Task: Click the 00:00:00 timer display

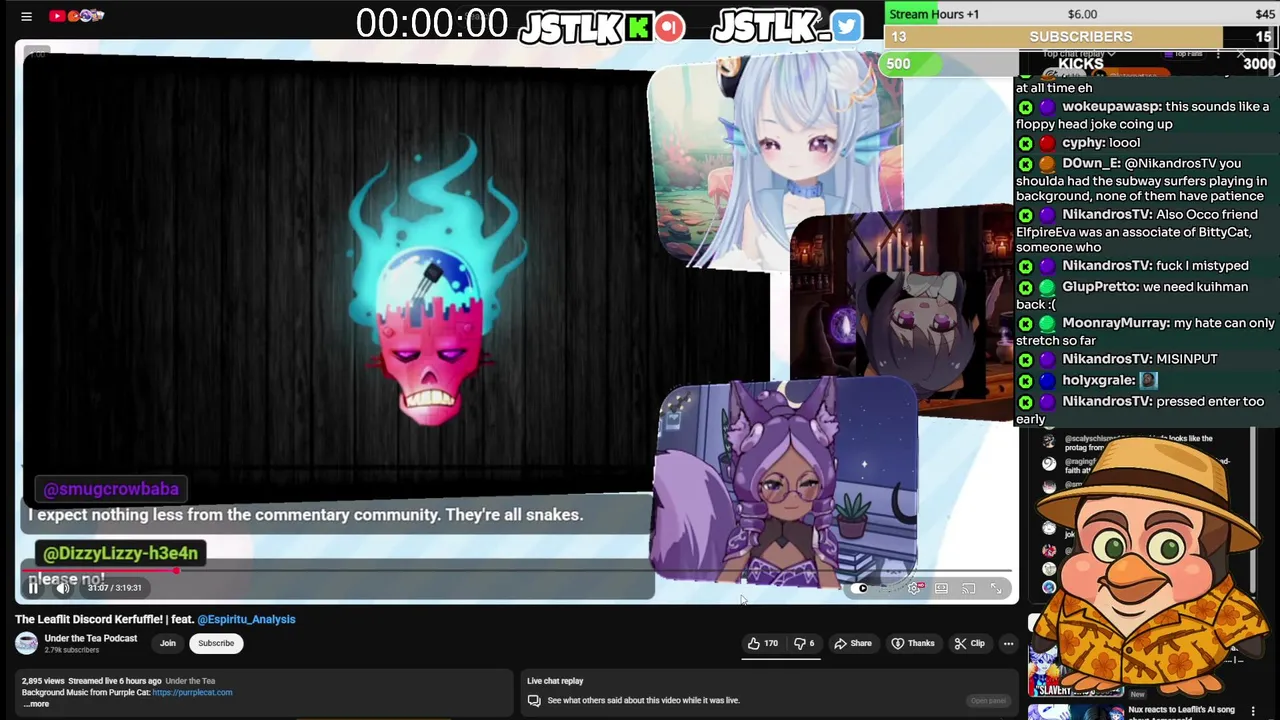Action: (x=432, y=24)
